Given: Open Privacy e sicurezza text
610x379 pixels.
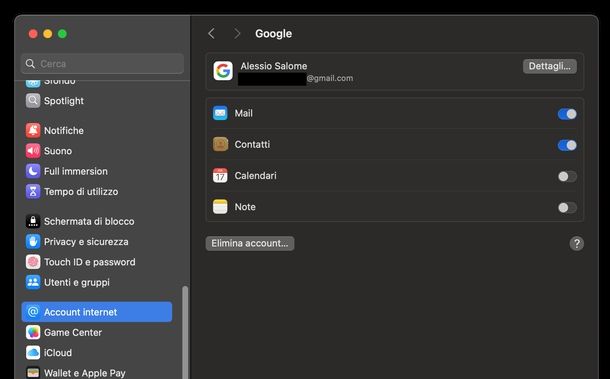Looking at the screenshot, I should tap(86, 242).
